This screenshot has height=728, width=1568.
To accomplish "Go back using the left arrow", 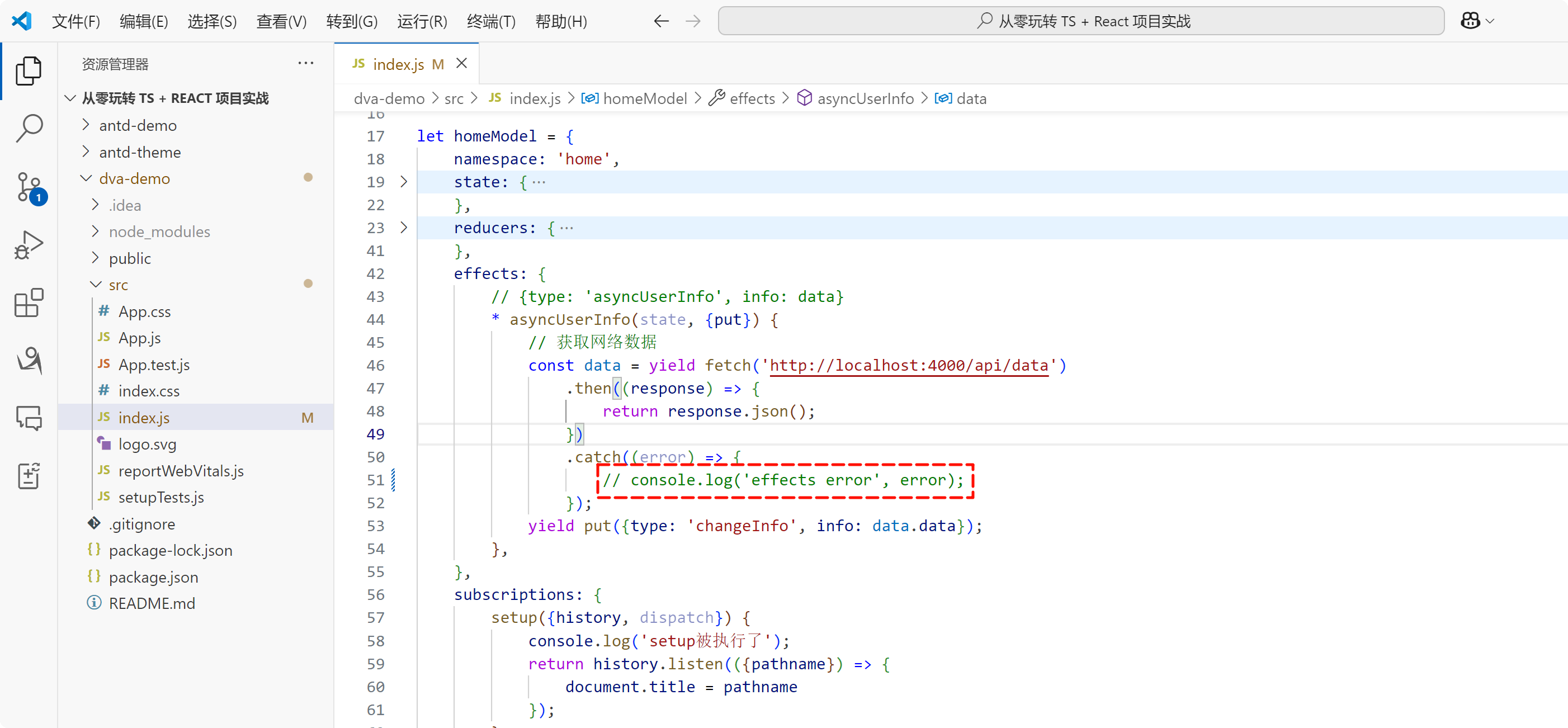I will tap(661, 21).
